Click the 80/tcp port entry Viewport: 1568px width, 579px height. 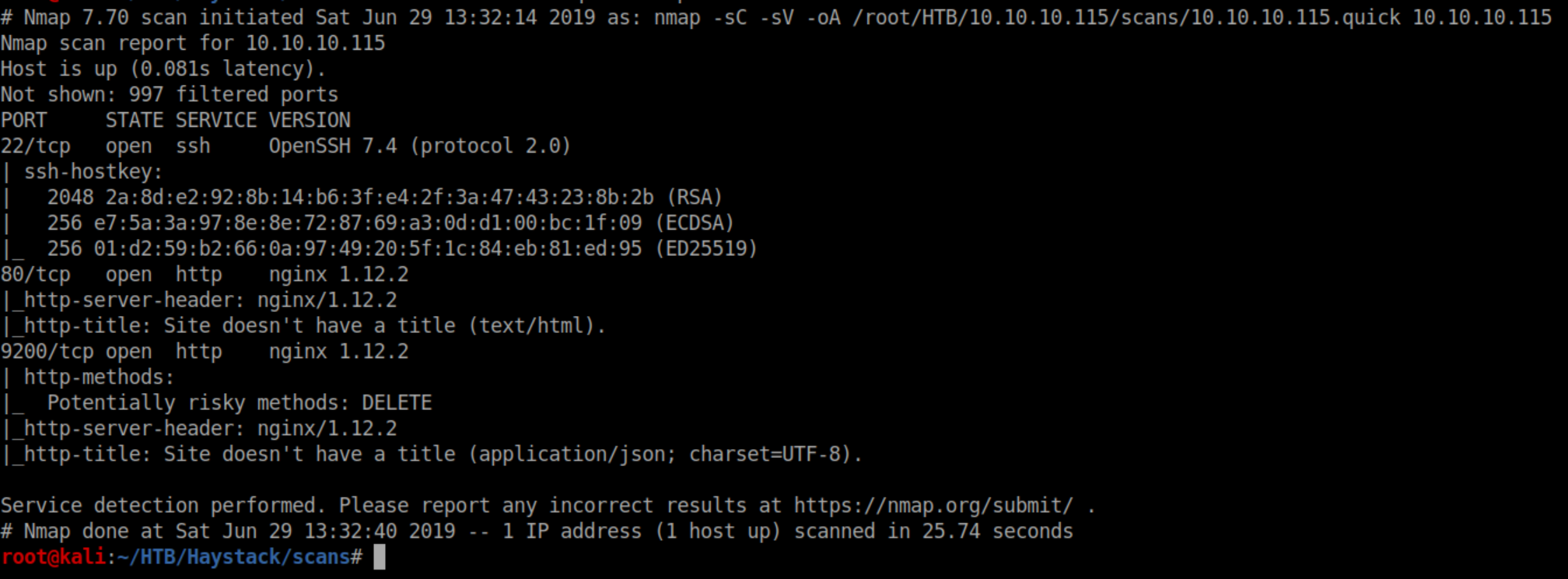pyautogui.click(x=35, y=275)
